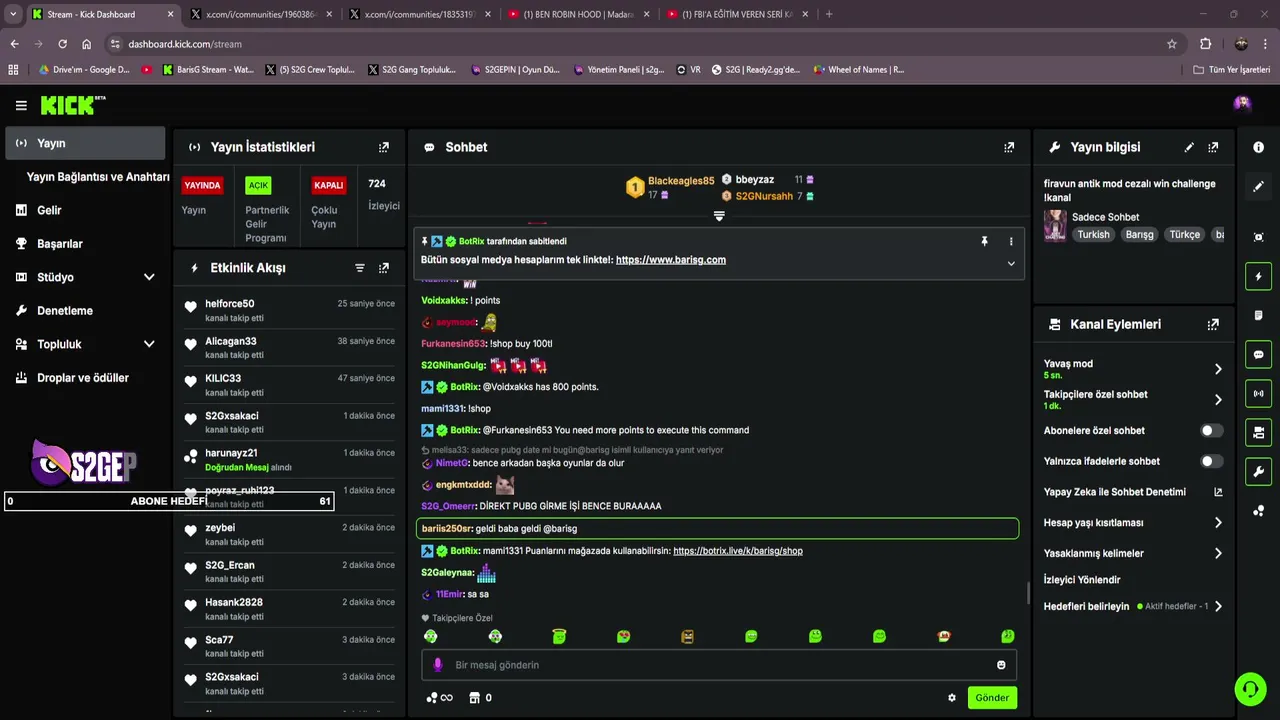Screen dimensions: 1280x720
Task: Open pinned message three-dot options
Action: pos(1011,241)
